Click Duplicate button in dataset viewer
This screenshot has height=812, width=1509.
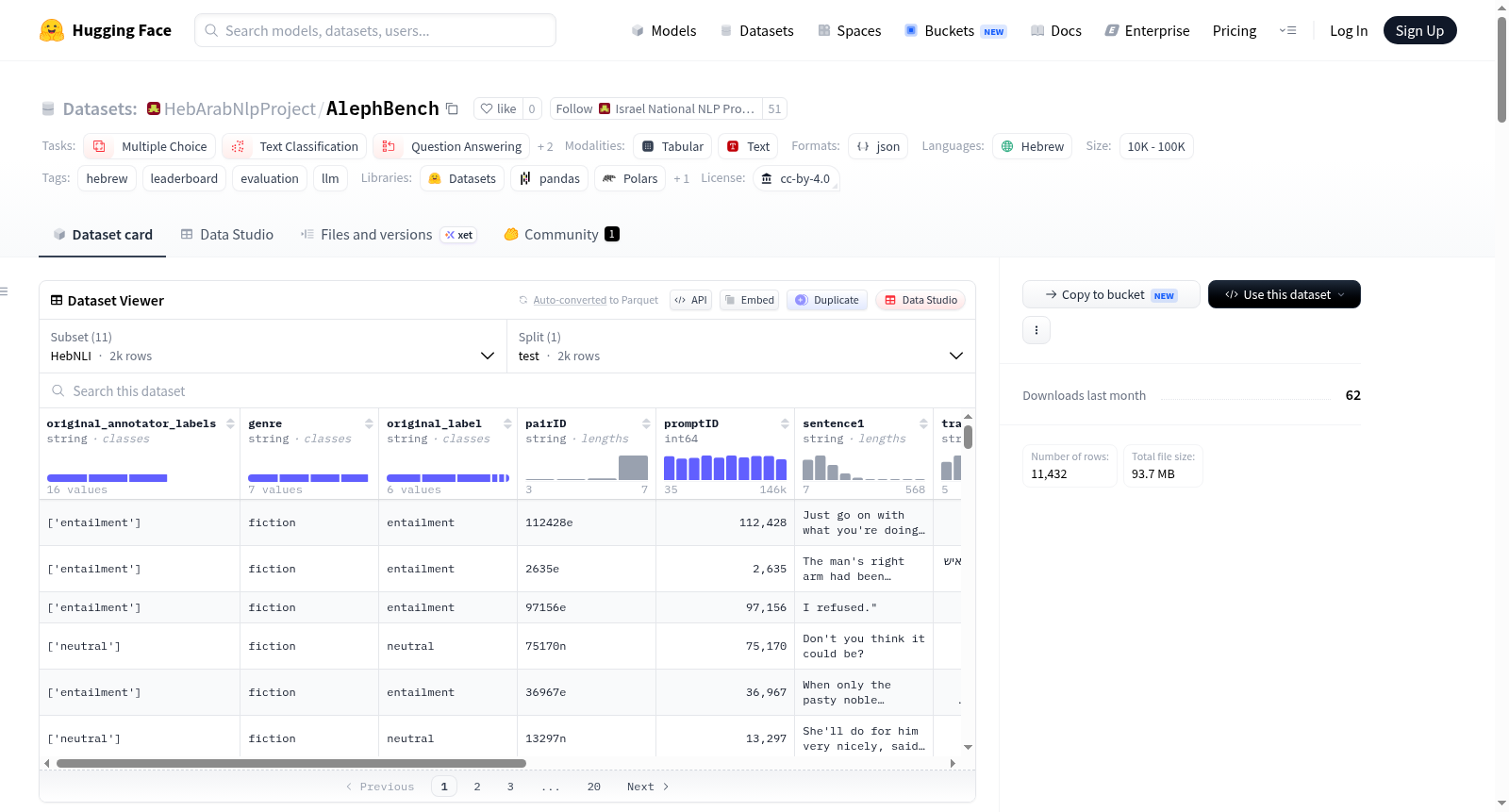click(826, 300)
